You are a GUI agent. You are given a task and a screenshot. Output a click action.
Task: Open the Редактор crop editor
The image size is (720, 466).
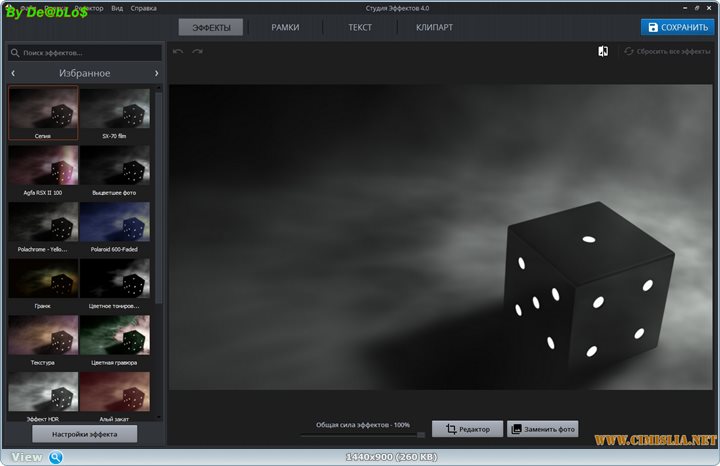point(468,429)
